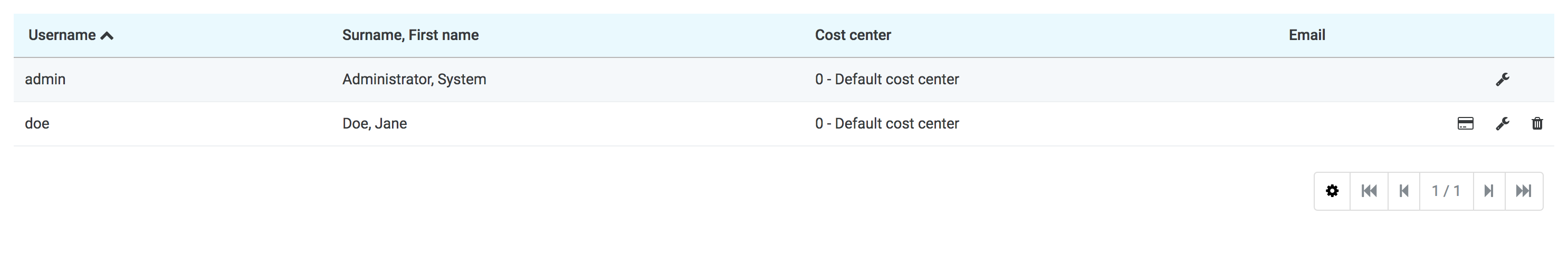Sort by Surname, First name column

(x=410, y=35)
